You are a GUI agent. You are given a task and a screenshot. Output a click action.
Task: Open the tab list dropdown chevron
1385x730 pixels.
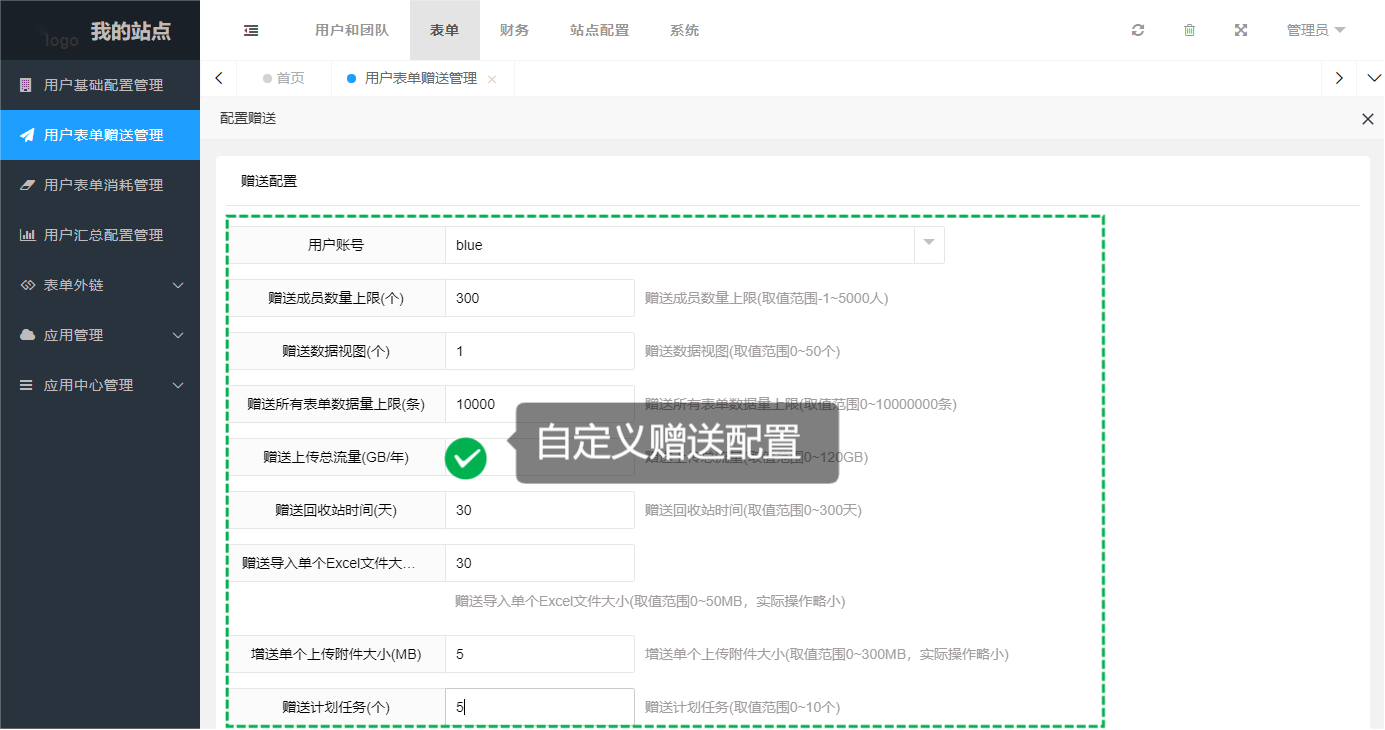1373,78
